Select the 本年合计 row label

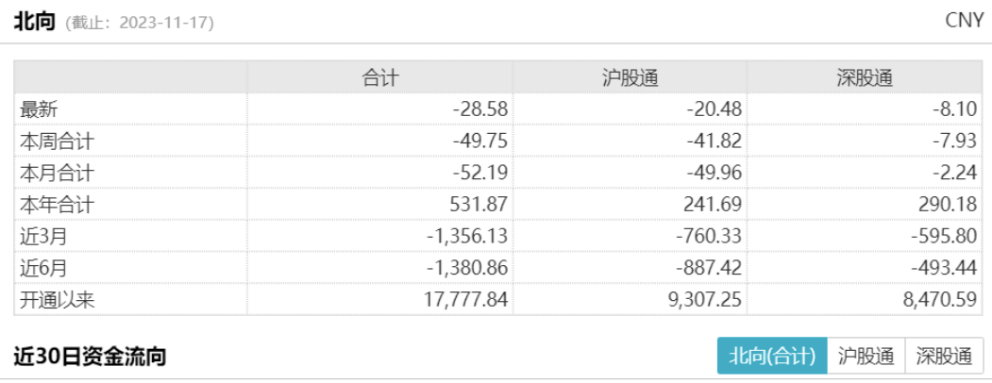point(57,204)
